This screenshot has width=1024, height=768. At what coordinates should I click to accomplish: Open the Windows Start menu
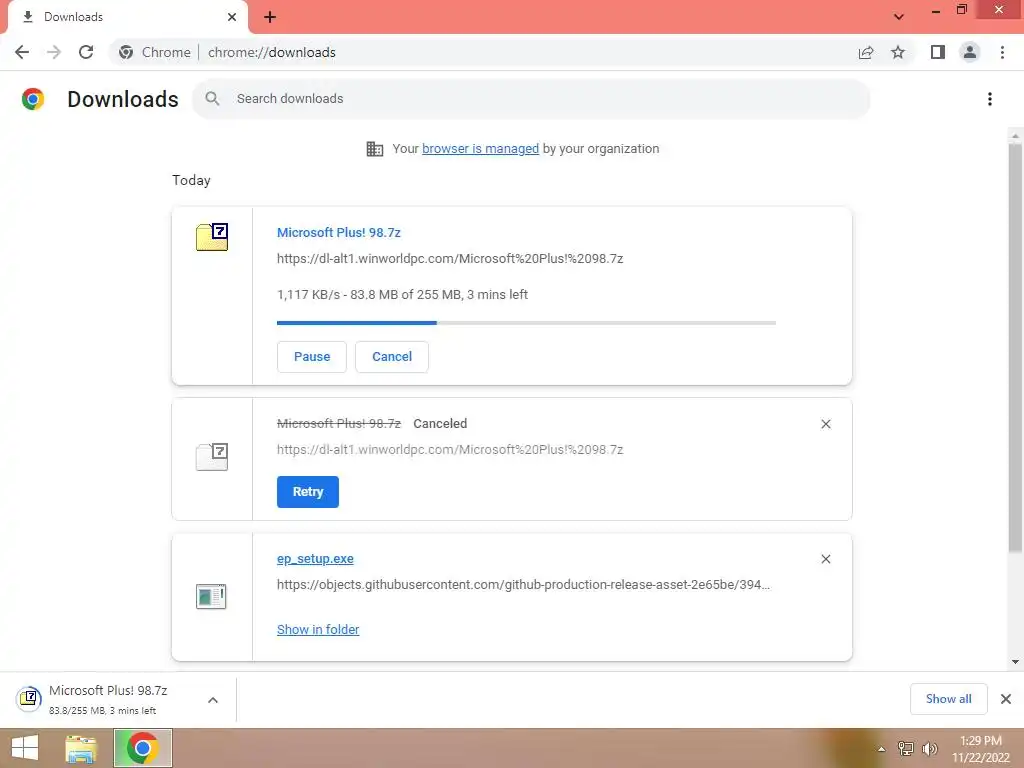(25, 748)
